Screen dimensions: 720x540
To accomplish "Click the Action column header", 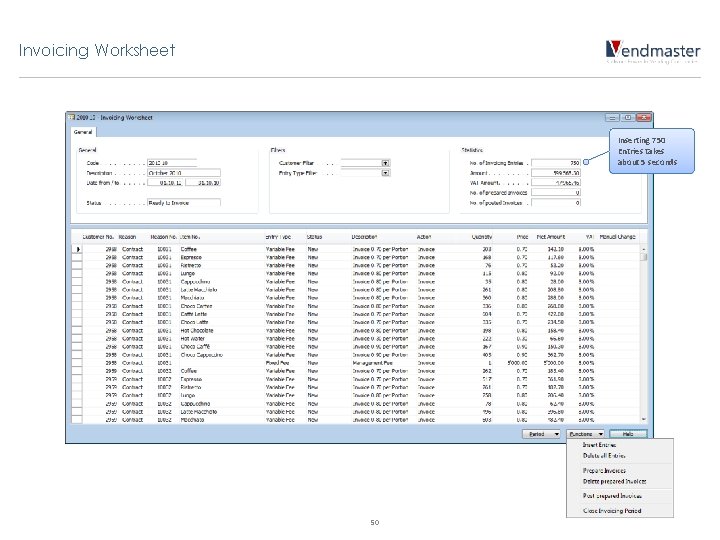I will point(424,237).
